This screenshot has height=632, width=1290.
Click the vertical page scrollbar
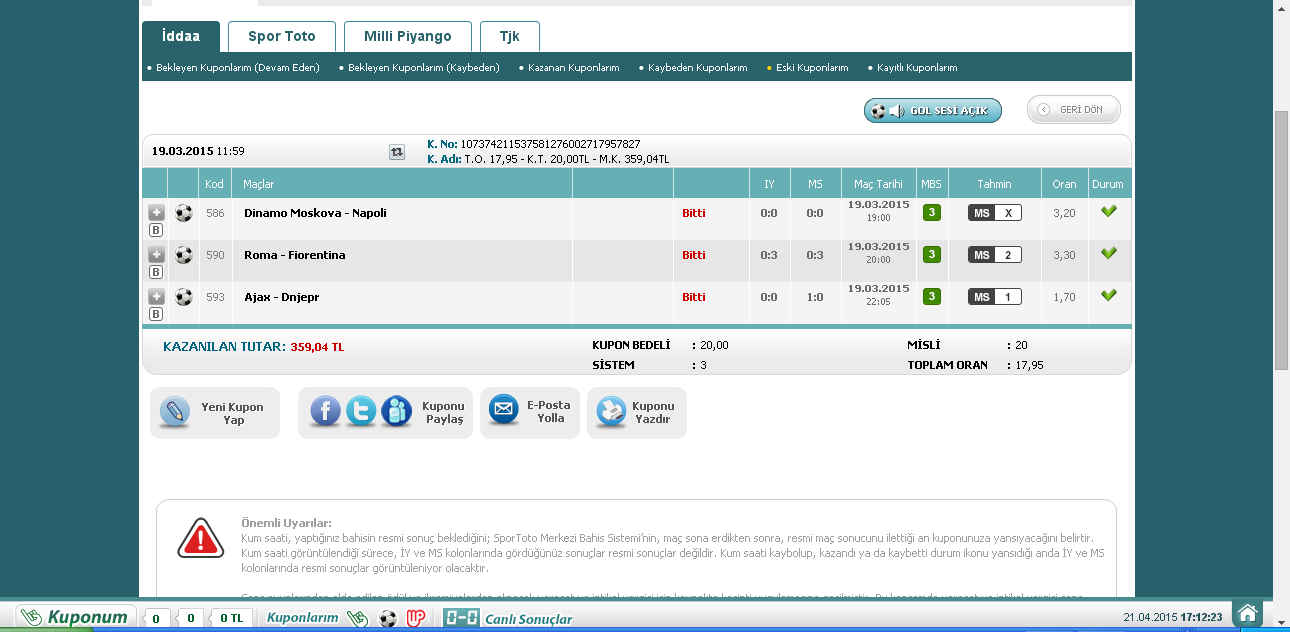1281,240
